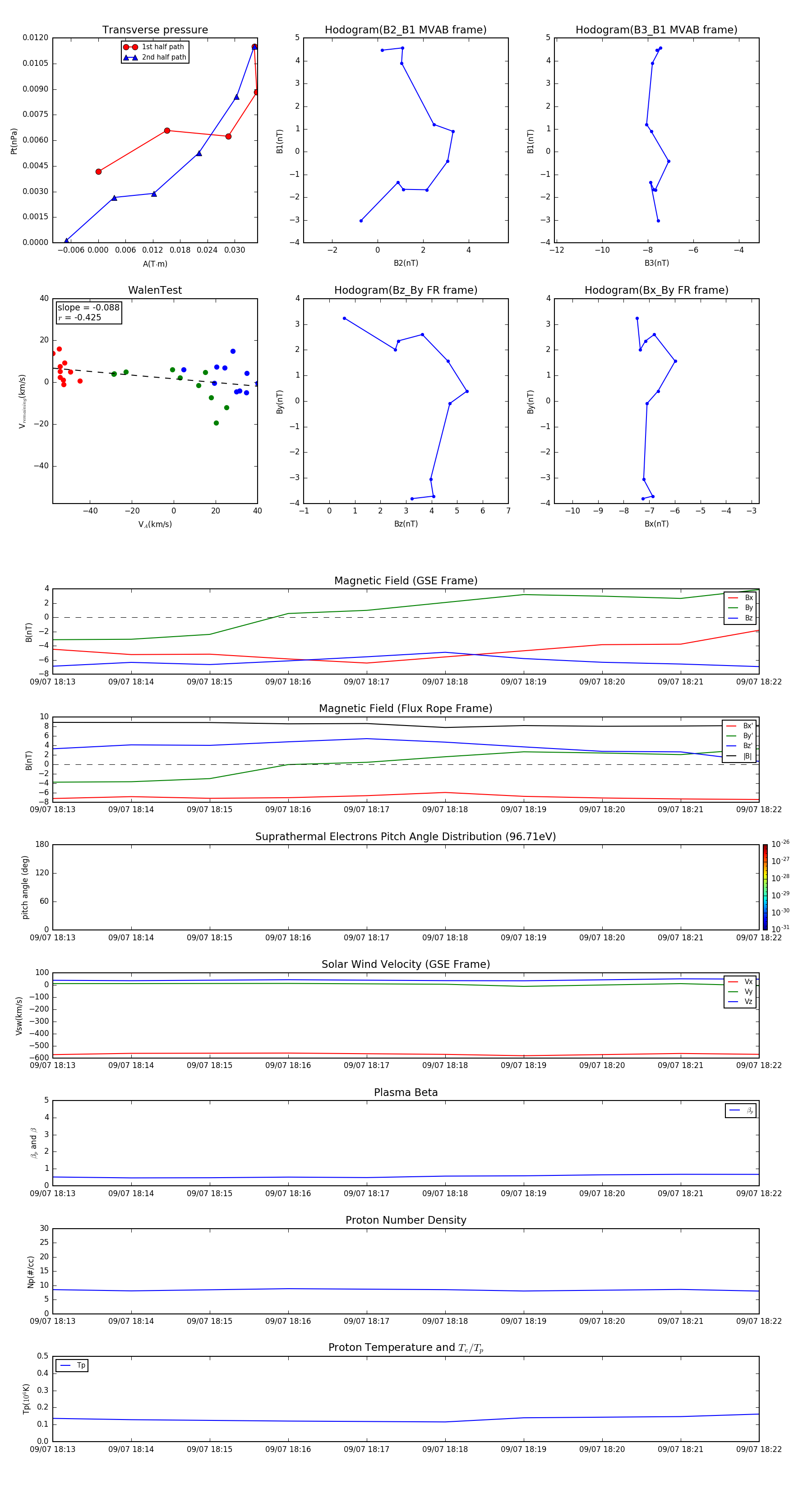The height and width of the screenshot is (1489, 812).
Task: Click the 'B2(nT)' x-axis label
Action: [x=406, y=263]
